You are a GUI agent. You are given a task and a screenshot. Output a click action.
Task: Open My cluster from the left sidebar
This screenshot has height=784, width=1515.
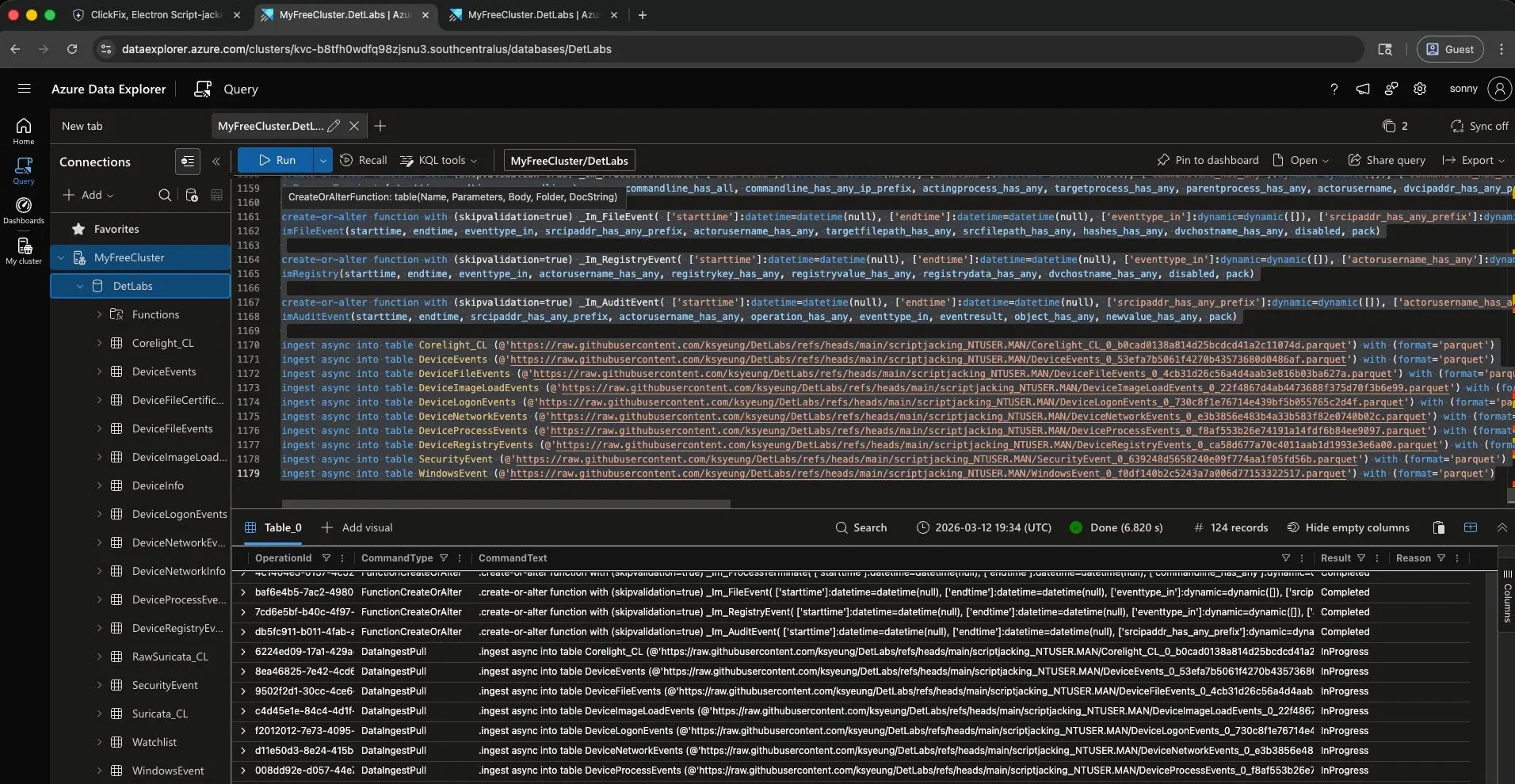click(x=24, y=251)
